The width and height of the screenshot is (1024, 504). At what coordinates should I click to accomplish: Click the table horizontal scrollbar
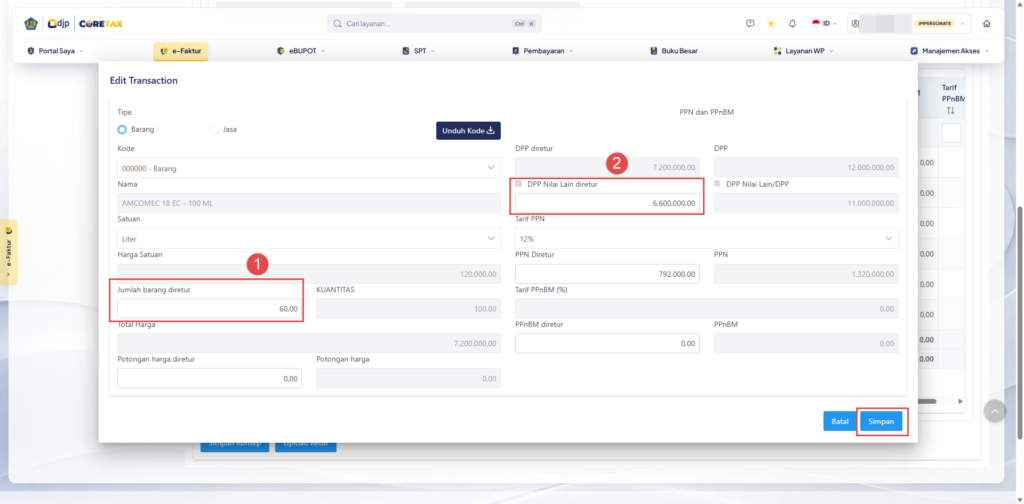[x=927, y=401]
